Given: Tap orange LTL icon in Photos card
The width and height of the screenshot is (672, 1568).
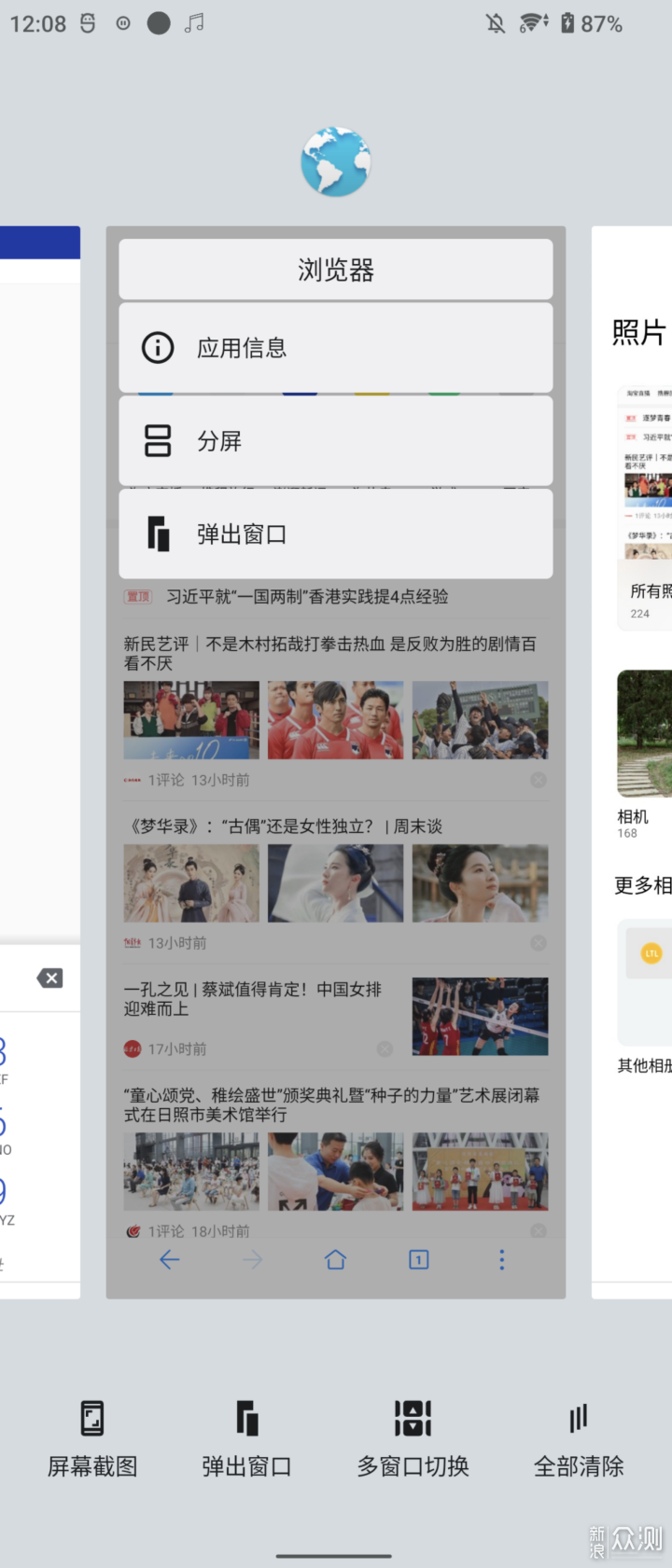Looking at the screenshot, I should (x=651, y=952).
